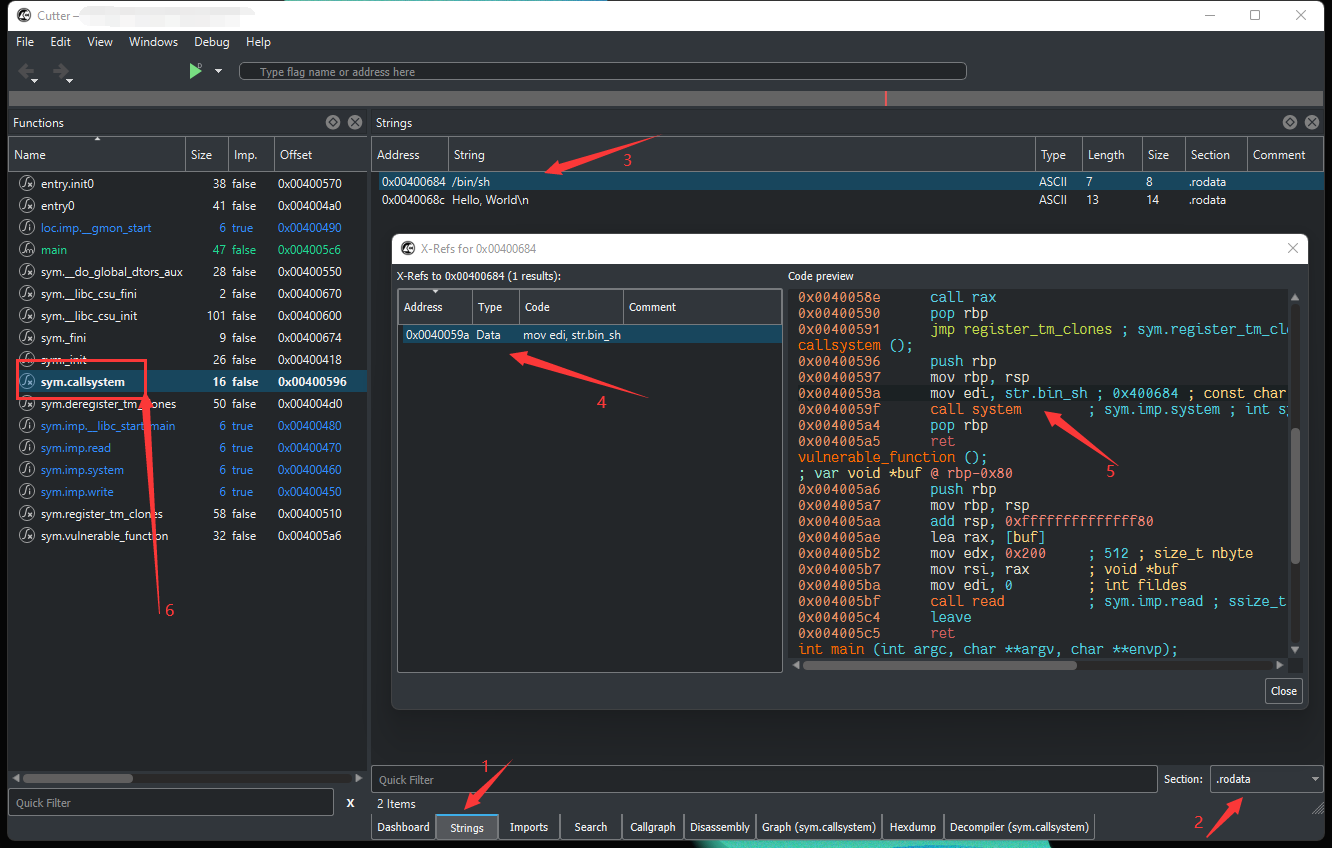Click the function icon beside sym._fini
Screen dimensions: 1332x848
(x=27, y=338)
